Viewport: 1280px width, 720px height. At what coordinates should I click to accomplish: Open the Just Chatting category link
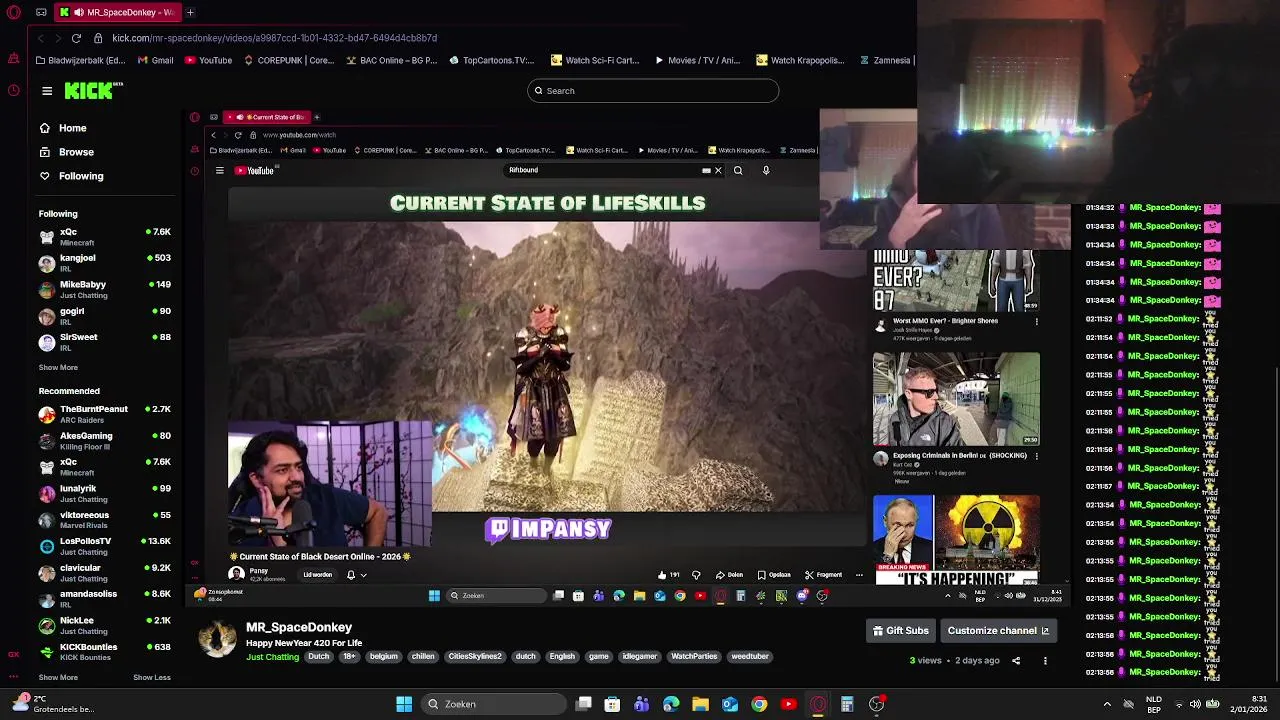click(273, 657)
